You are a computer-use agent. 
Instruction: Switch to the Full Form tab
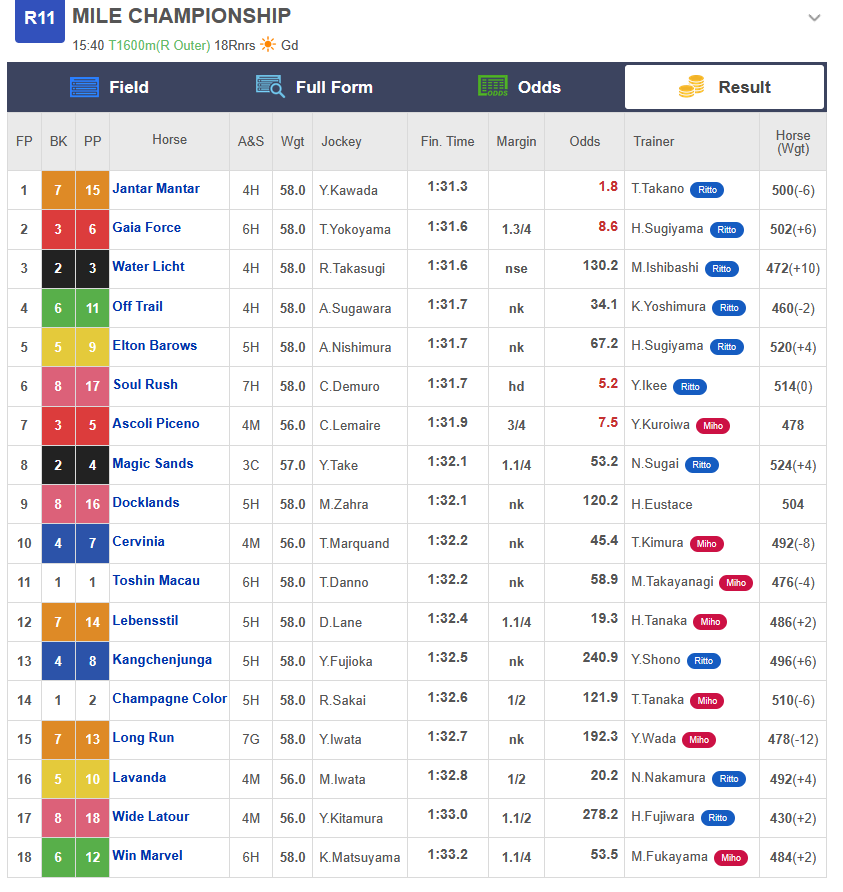[x=314, y=87]
